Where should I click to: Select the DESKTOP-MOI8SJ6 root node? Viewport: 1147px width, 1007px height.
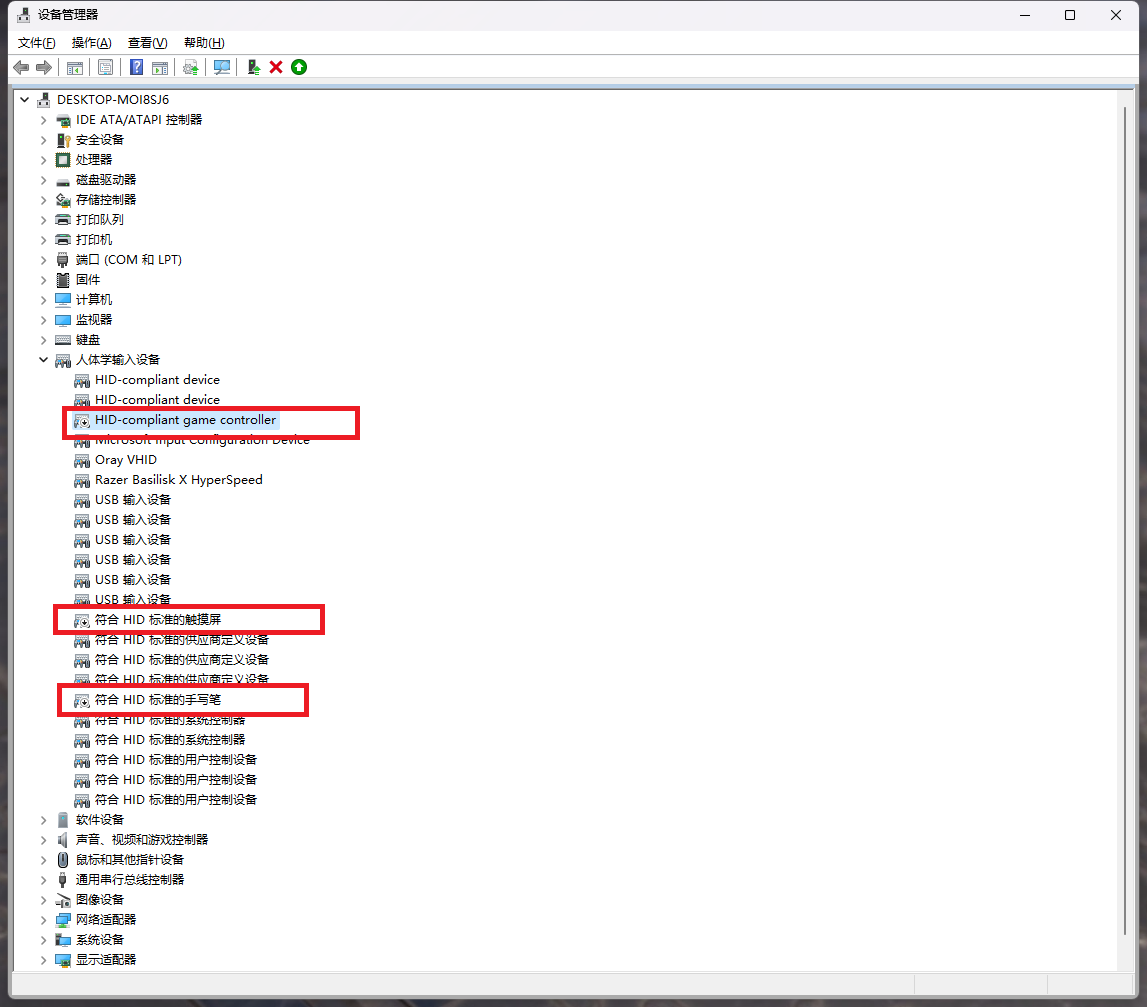(113, 100)
